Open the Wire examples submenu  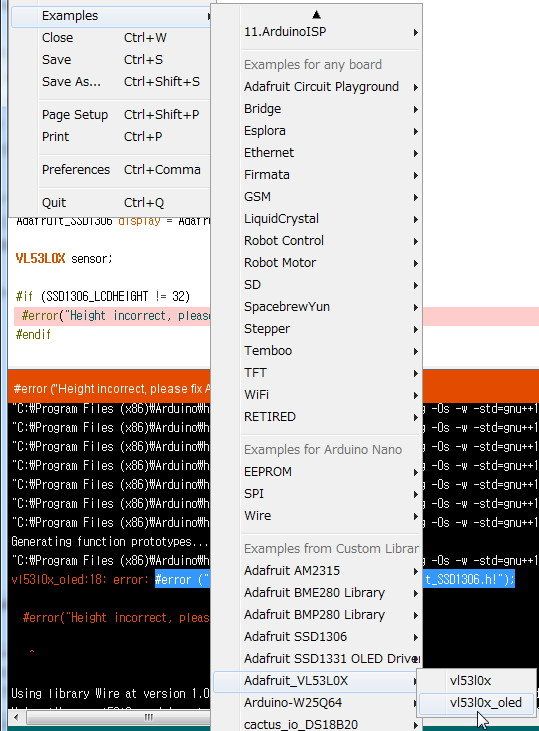point(318,516)
